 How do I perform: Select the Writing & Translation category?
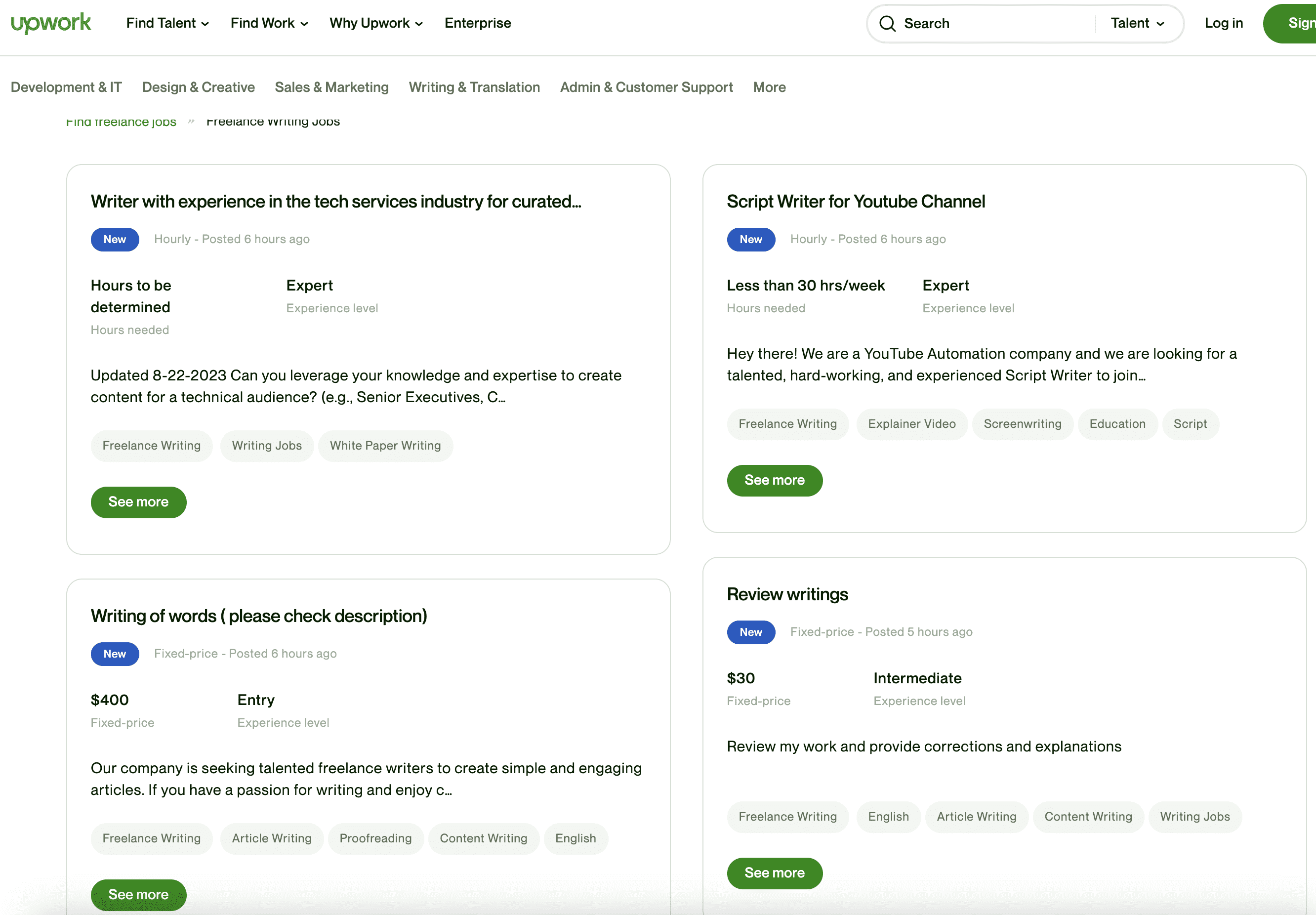click(474, 87)
